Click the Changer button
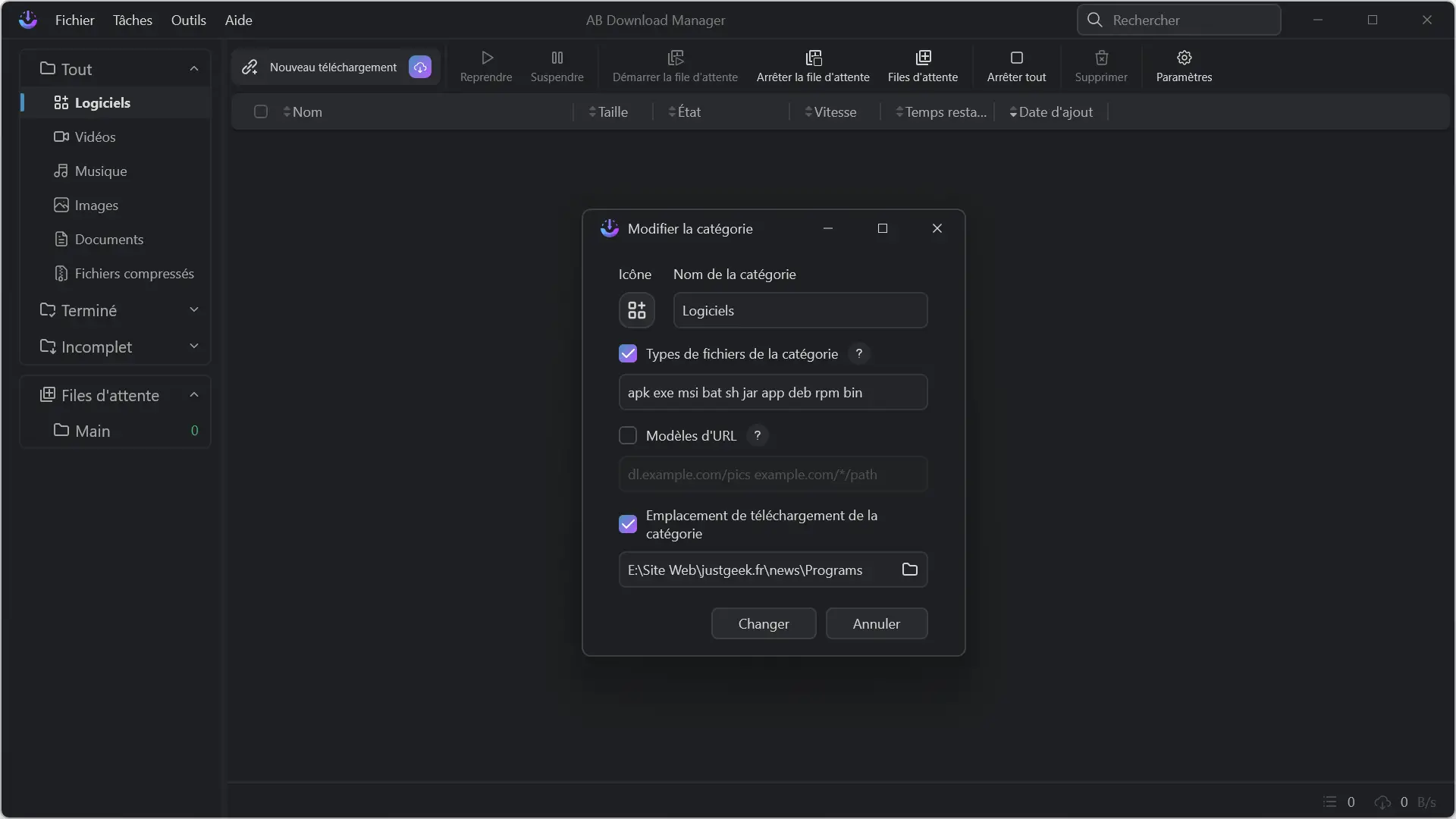 pos(764,623)
